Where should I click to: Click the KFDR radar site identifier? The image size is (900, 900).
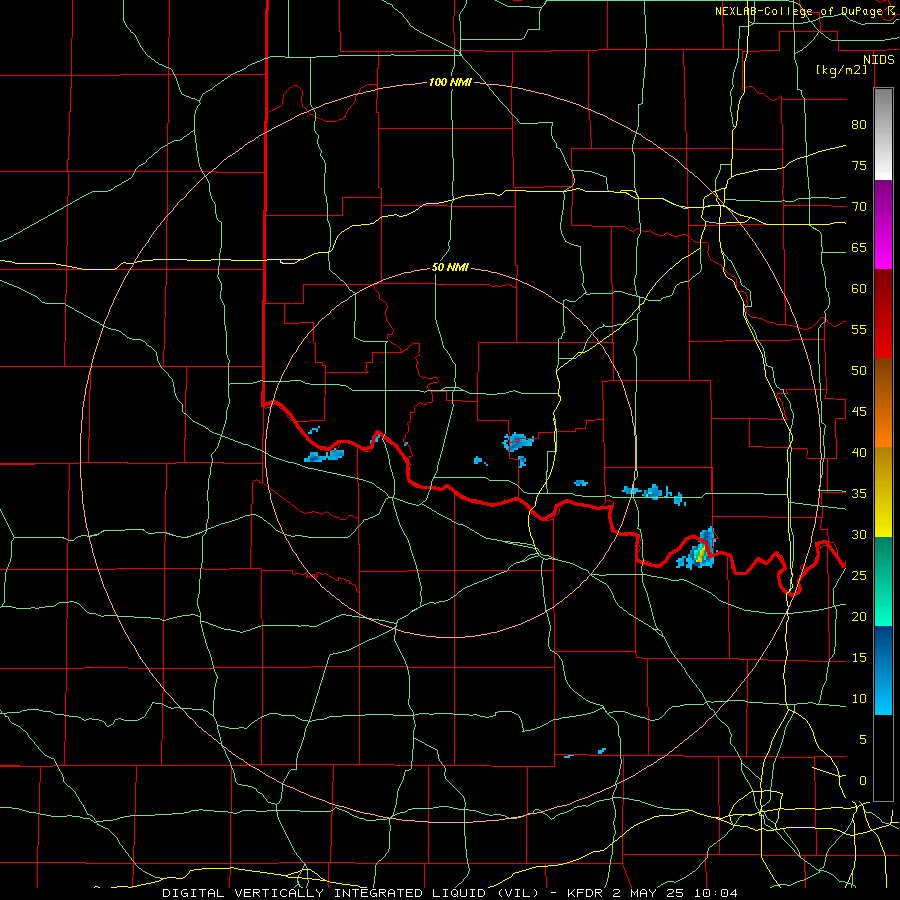click(585, 893)
